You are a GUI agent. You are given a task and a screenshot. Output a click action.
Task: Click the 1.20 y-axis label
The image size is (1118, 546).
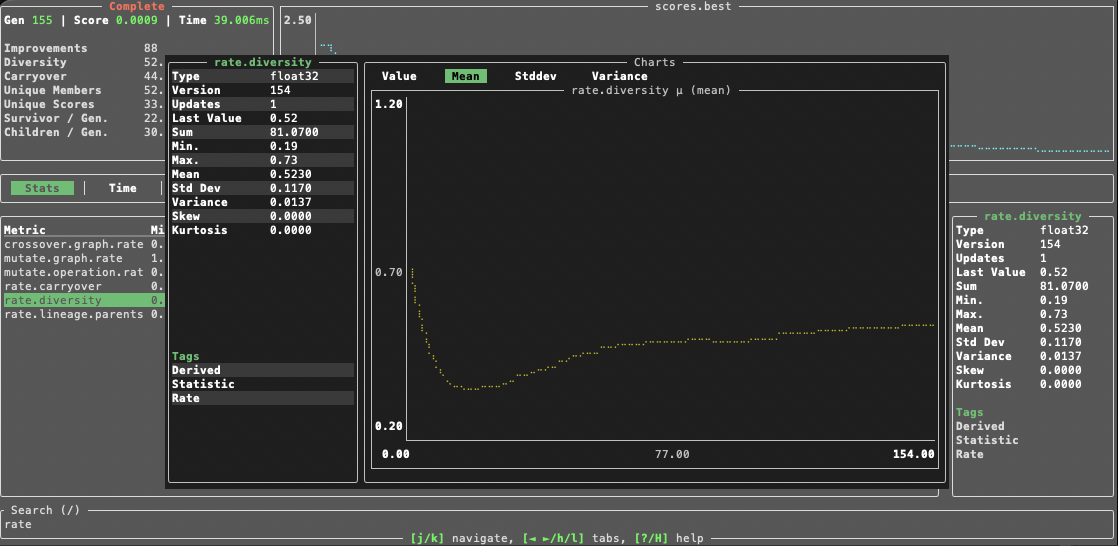tap(389, 104)
